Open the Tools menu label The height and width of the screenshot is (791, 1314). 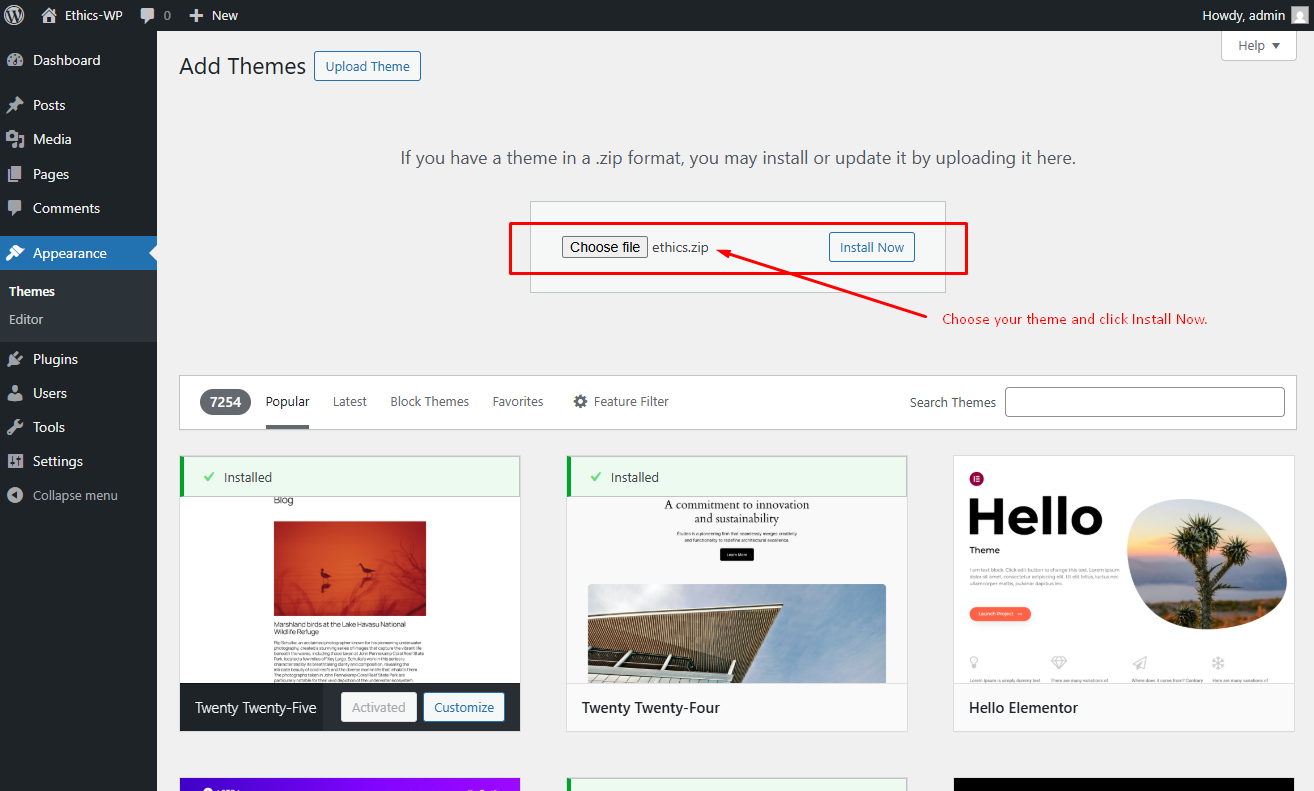tap(49, 427)
